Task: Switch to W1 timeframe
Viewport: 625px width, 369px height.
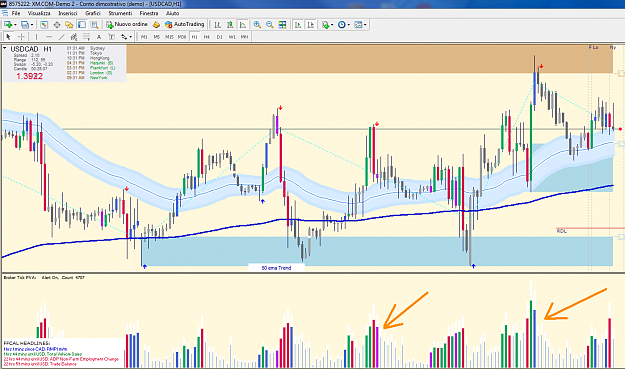Action: (x=232, y=37)
